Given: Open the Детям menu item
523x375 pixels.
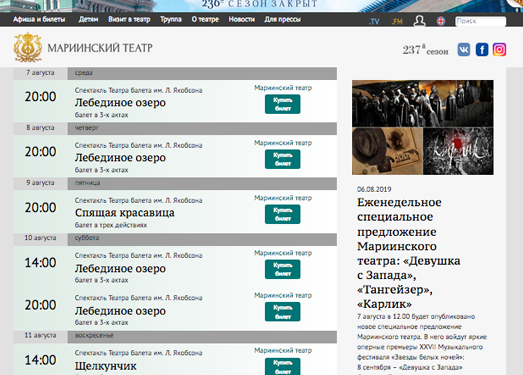Looking at the screenshot, I should pos(88,19).
